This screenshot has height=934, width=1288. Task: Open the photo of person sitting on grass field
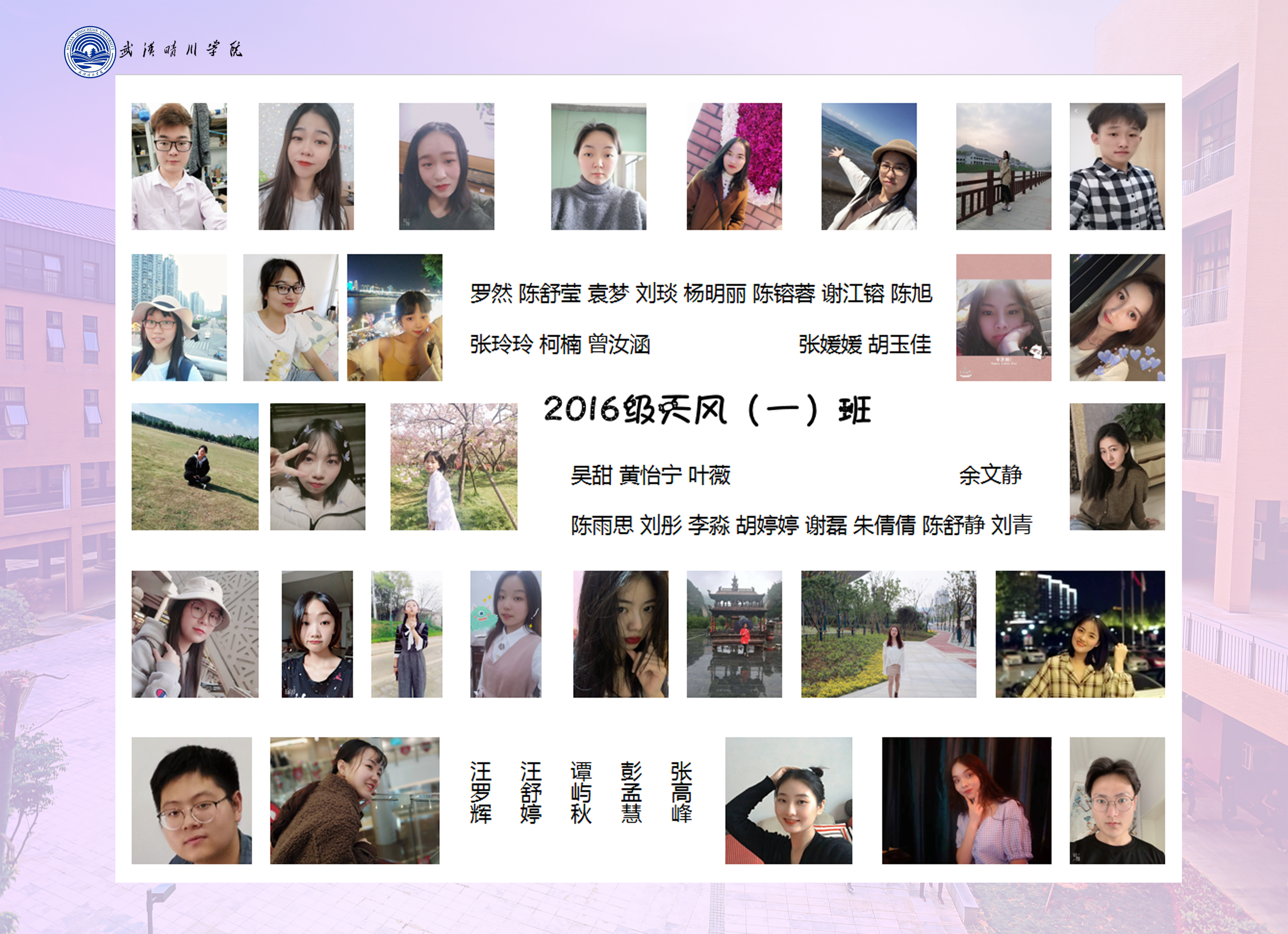coord(195,466)
